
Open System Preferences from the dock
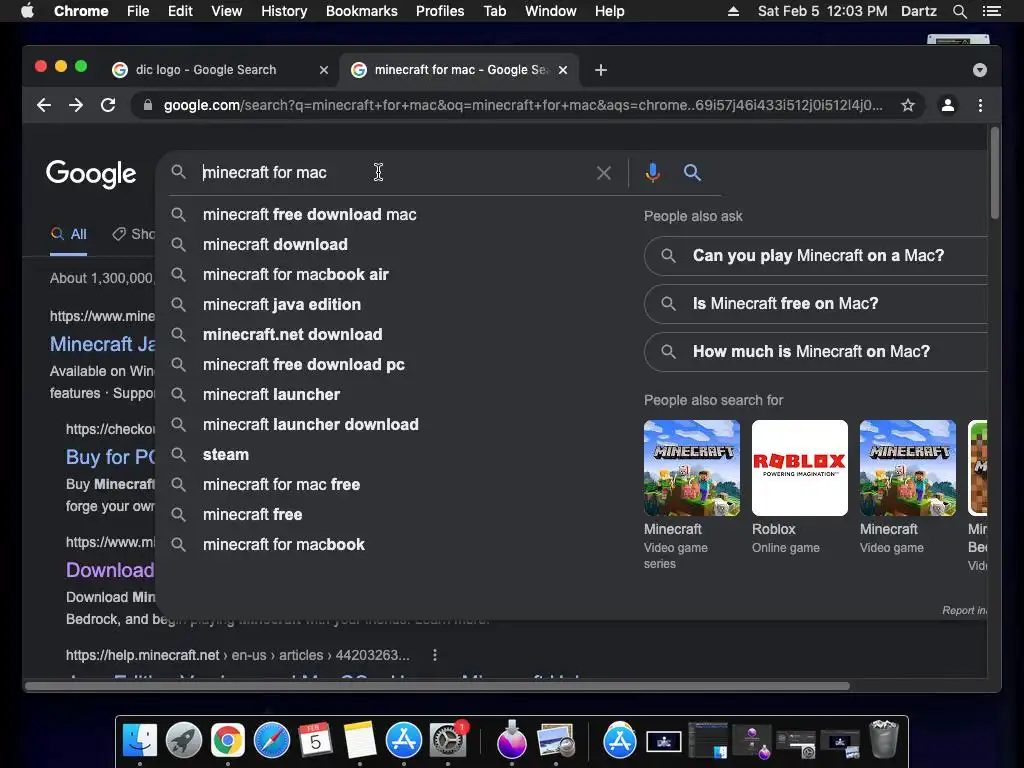point(448,741)
